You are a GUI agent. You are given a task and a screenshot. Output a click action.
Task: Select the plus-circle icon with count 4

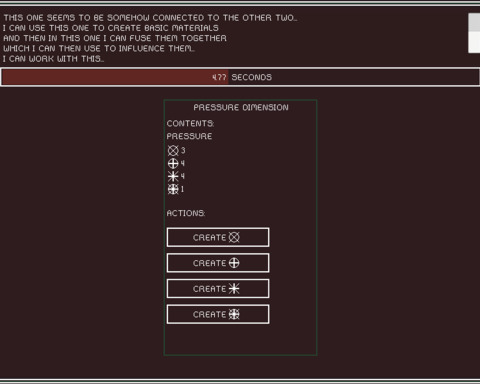173,163
